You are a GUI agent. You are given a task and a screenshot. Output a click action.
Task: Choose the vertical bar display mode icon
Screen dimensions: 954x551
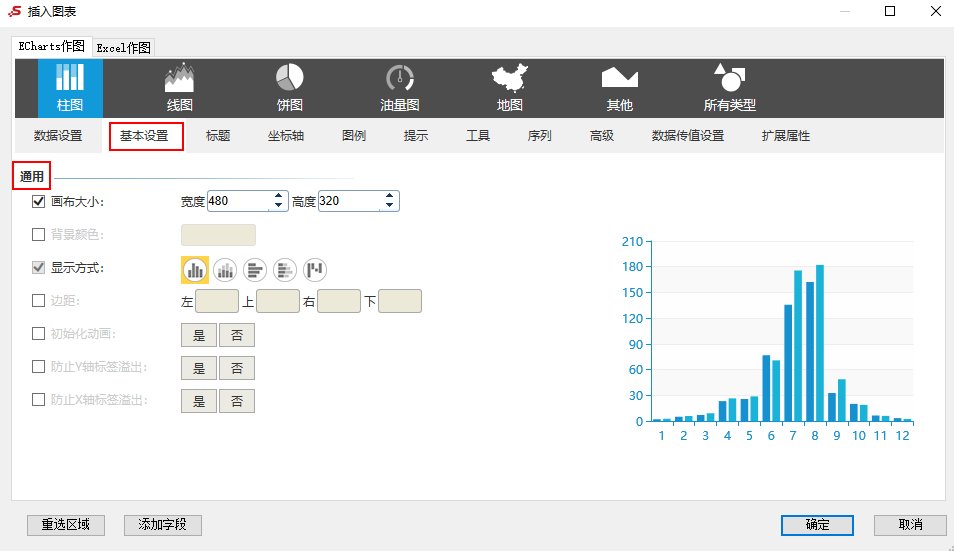pos(195,270)
